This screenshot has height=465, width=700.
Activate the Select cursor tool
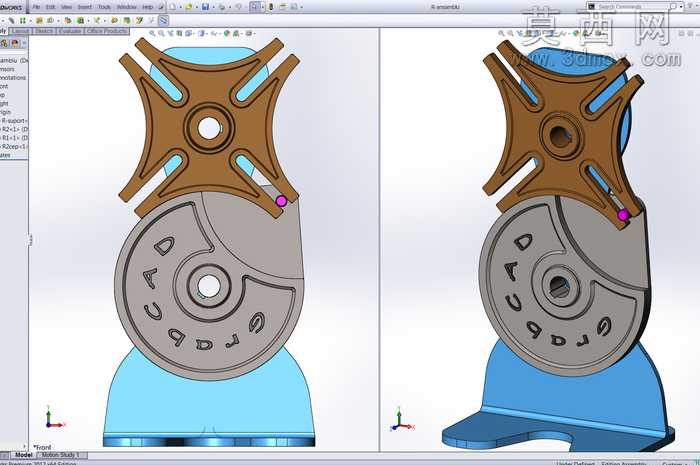coord(254,7)
